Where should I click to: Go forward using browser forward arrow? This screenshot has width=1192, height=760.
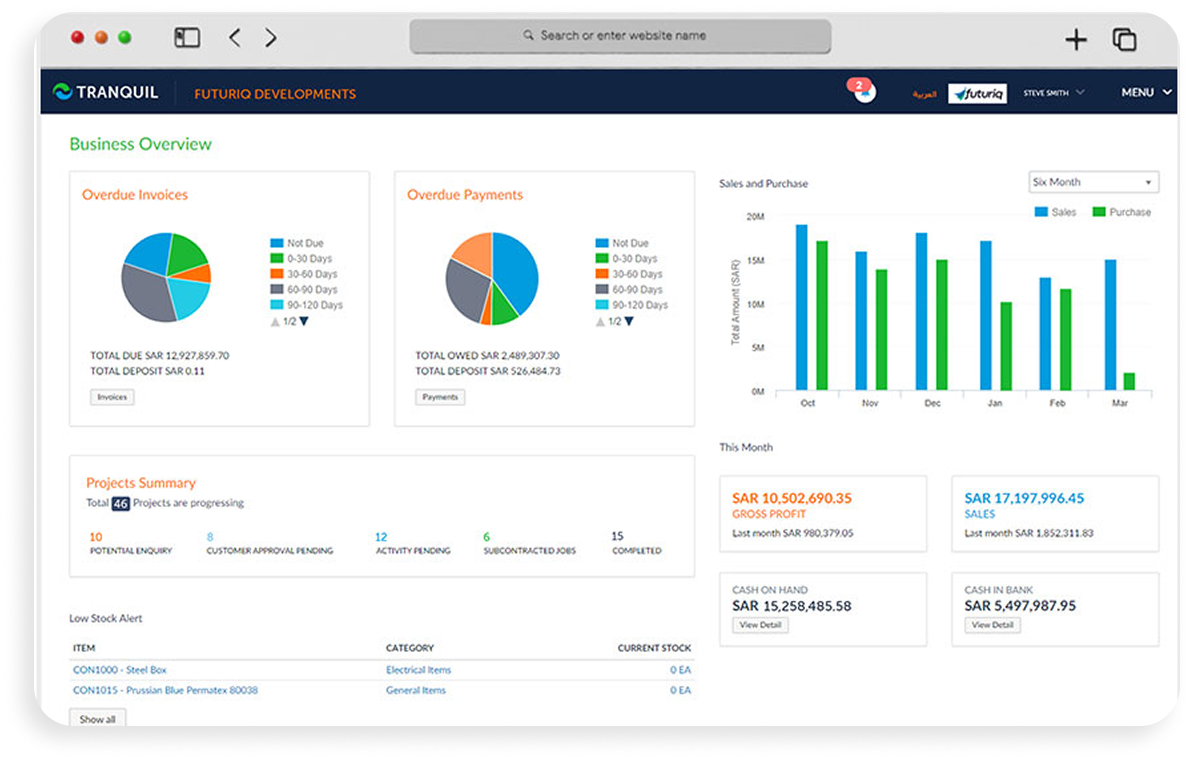(x=270, y=38)
